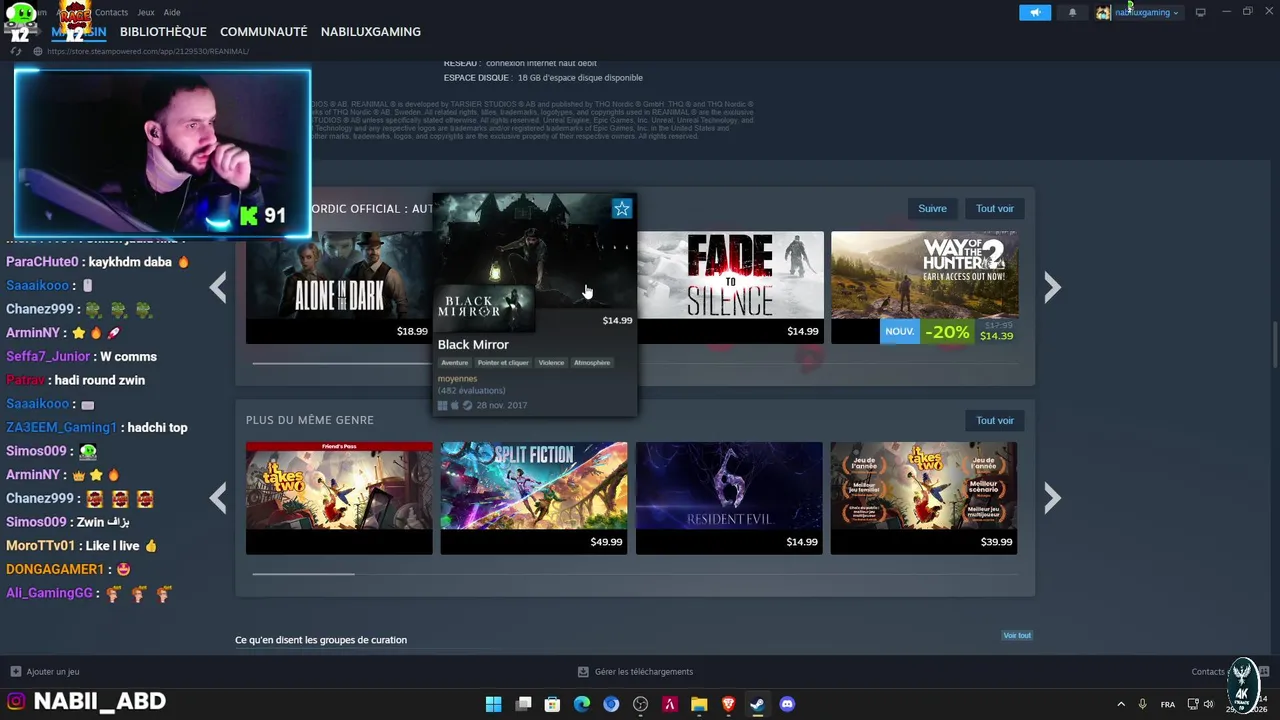This screenshot has width=1280, height=720.
Task: Go to previous games in THQ Nordic carousel
Action: [218, 288]
